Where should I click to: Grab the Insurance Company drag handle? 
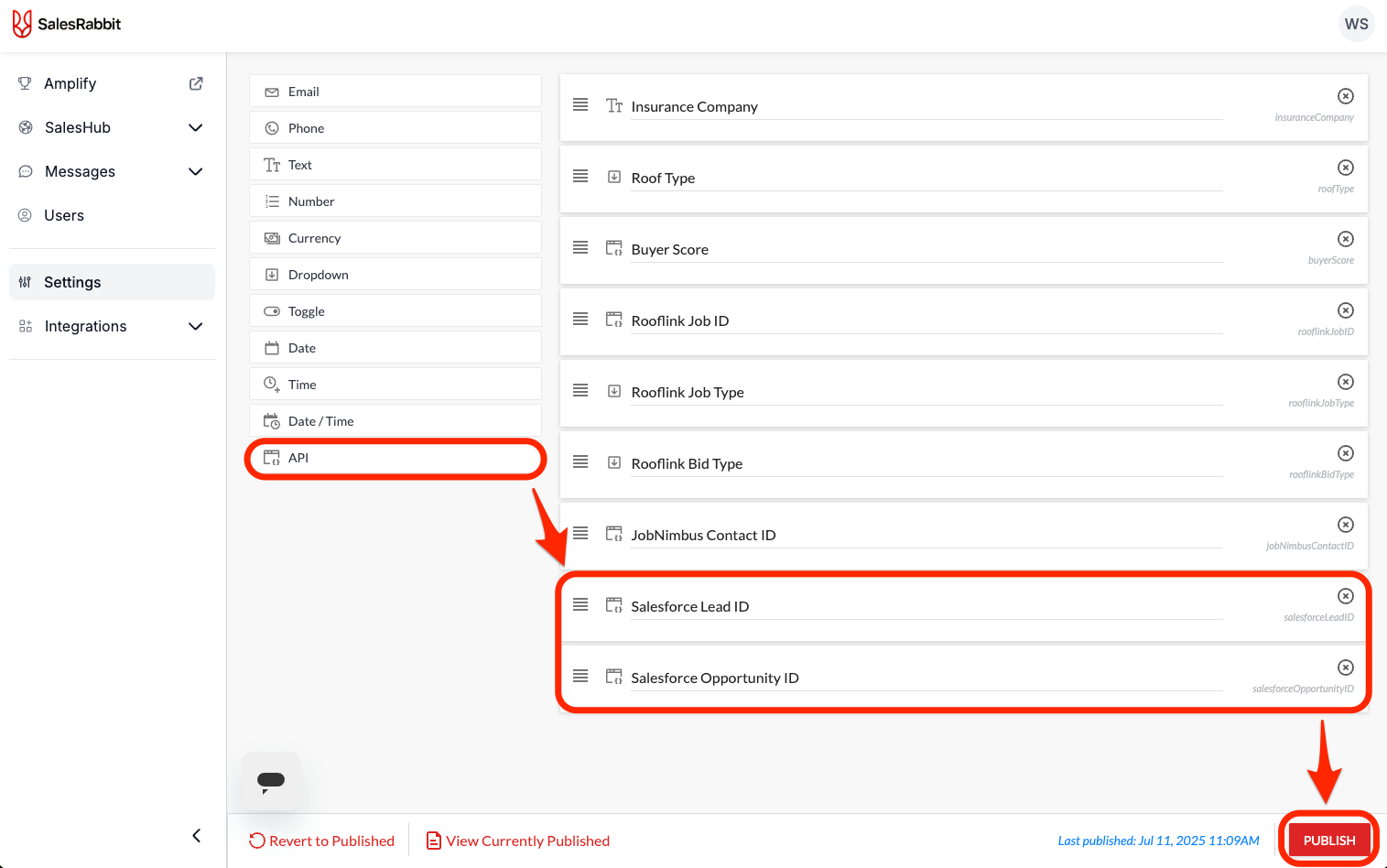pyautogui.click(x=580, y=104)
